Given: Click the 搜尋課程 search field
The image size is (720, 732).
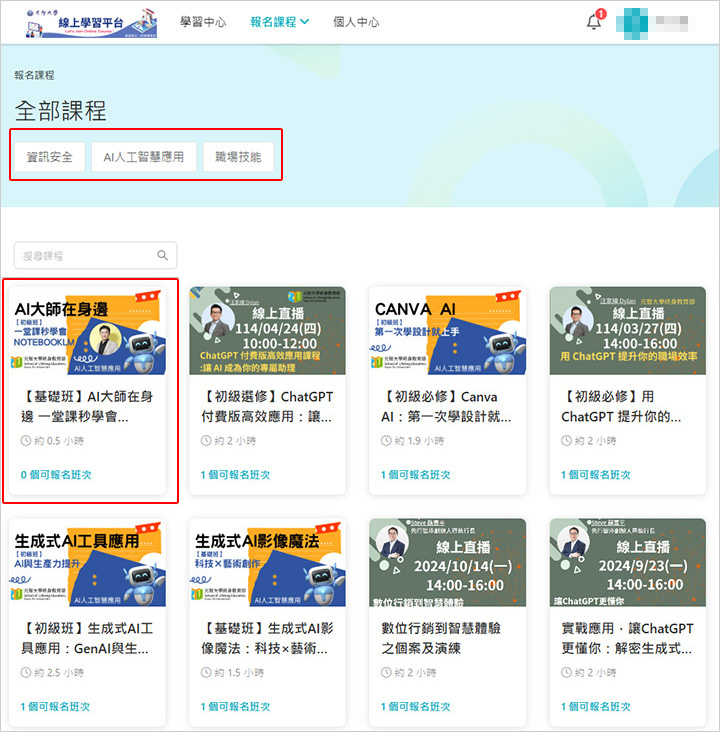Looking at the screenshot, I should [95, 255].
